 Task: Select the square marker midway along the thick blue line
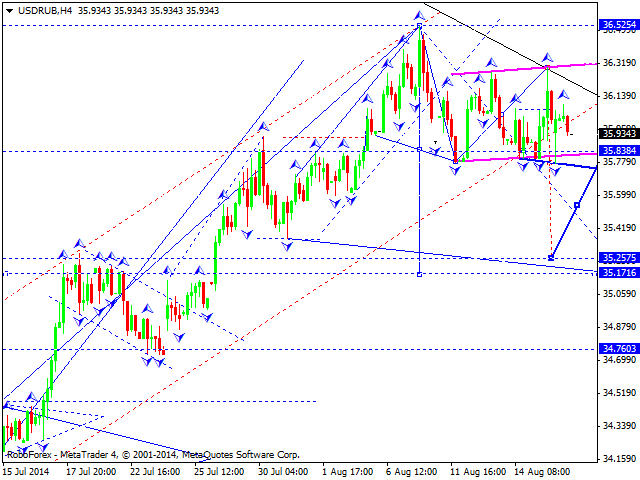576,205
